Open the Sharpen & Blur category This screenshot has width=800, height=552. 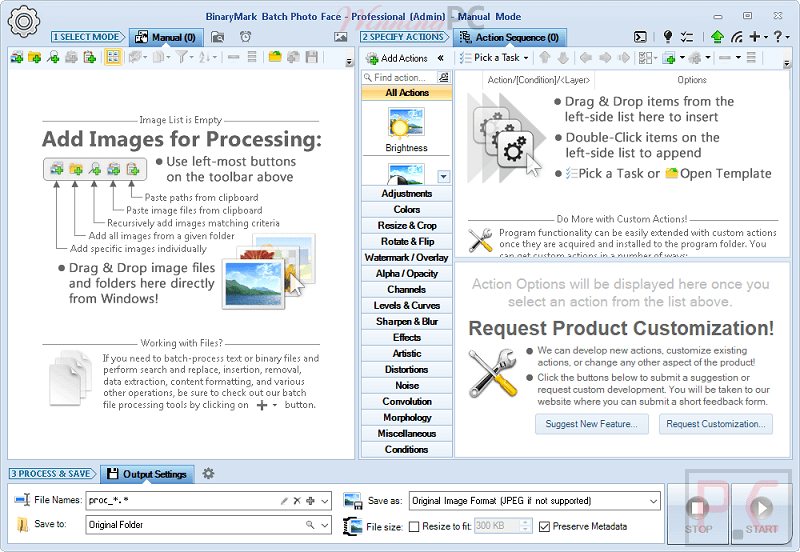click(x=407, y=321)
